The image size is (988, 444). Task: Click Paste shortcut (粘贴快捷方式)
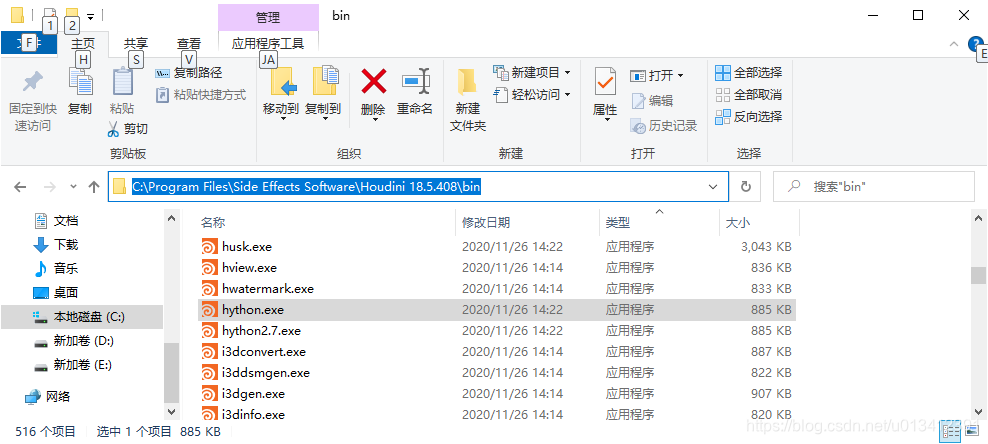200,94
